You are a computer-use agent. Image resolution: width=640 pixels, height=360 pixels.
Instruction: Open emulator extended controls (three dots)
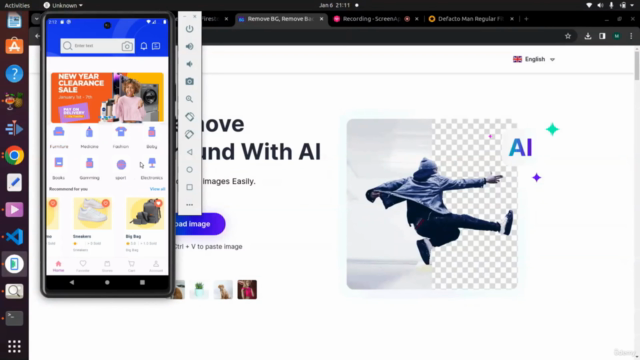189,204
